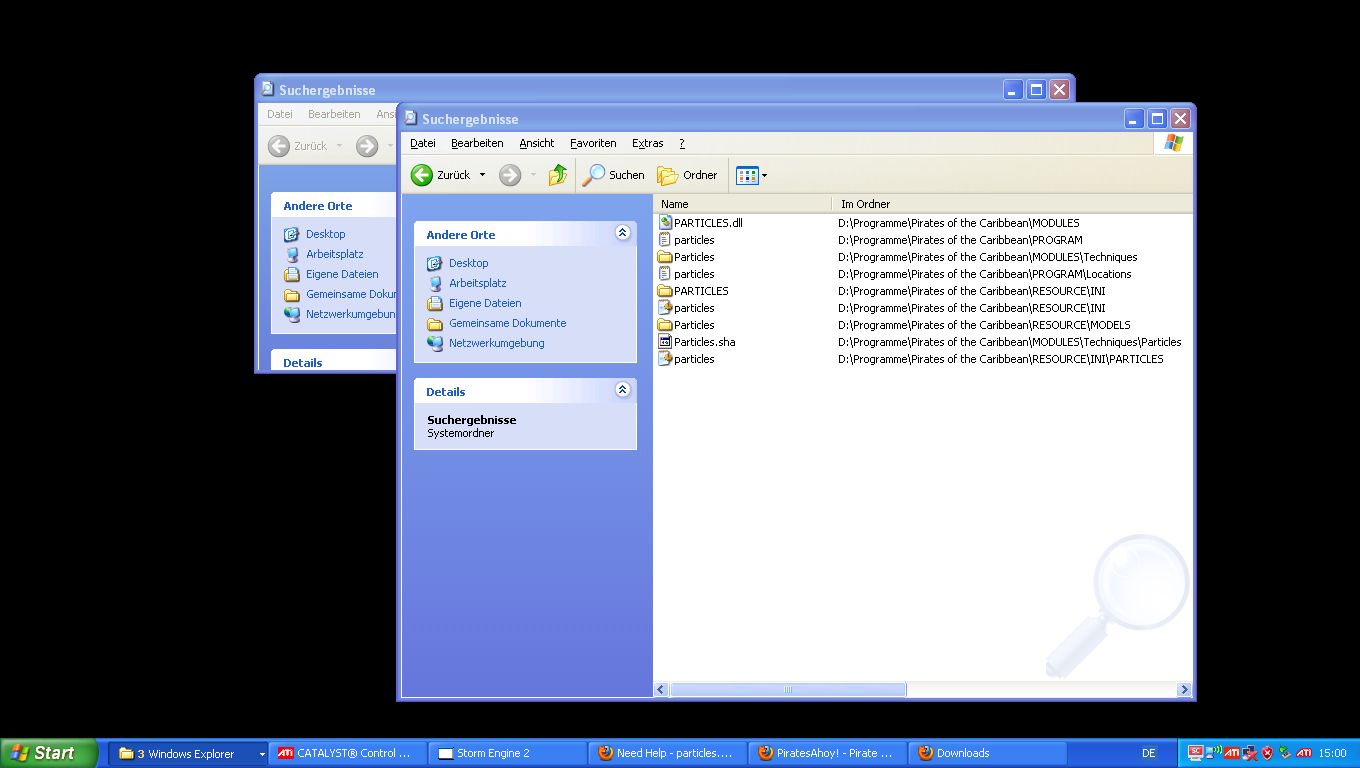Open the Datei menu in front window
The height and width of the screenshot is (768, 1360).
[423, 143]
